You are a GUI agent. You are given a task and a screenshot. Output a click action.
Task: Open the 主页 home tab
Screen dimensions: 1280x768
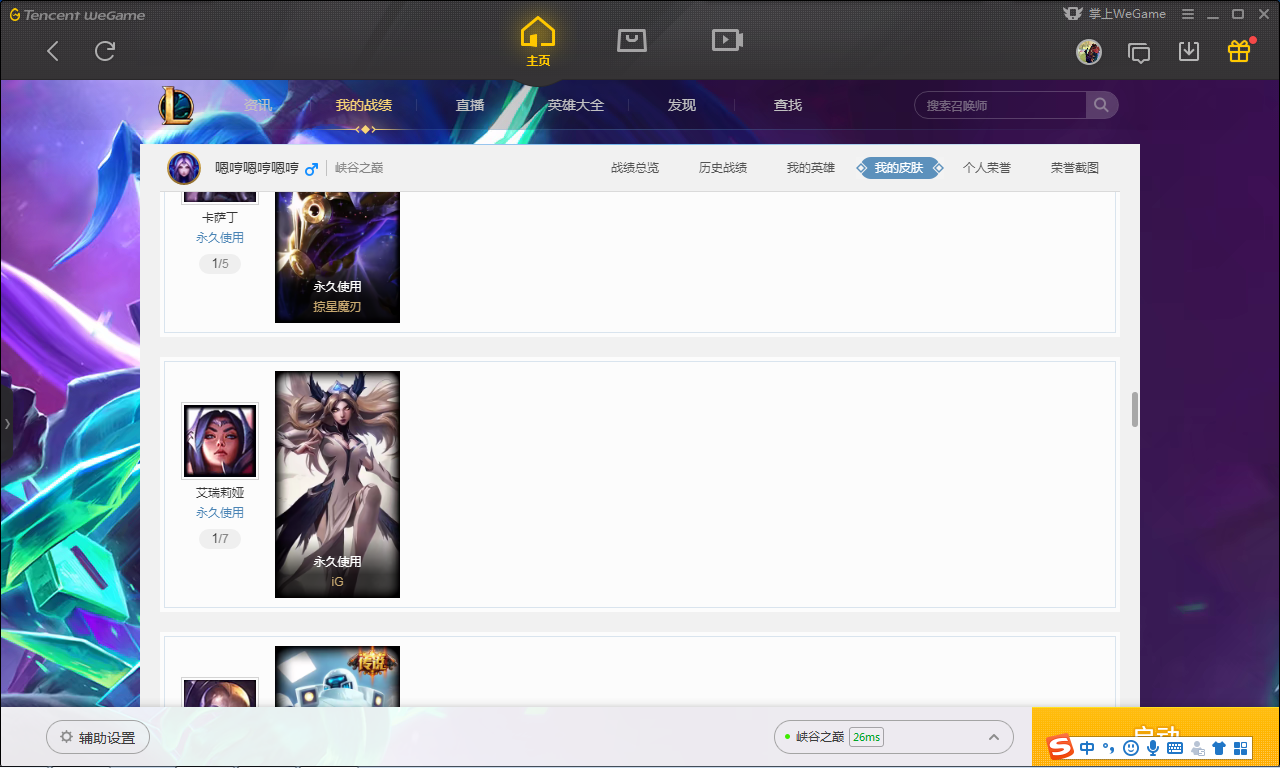coord(538,42)
